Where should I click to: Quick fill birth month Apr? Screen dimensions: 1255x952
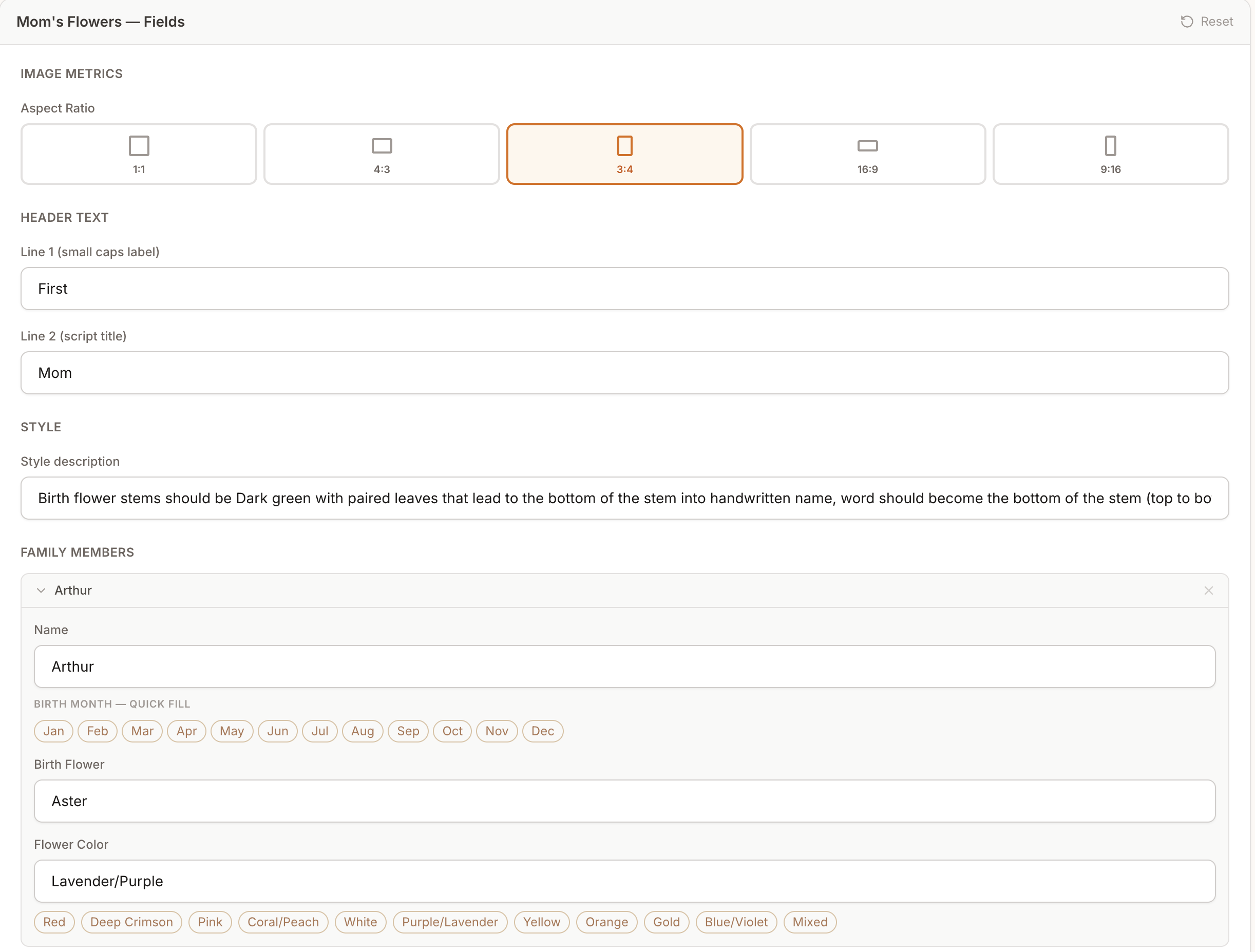[186, 731]
